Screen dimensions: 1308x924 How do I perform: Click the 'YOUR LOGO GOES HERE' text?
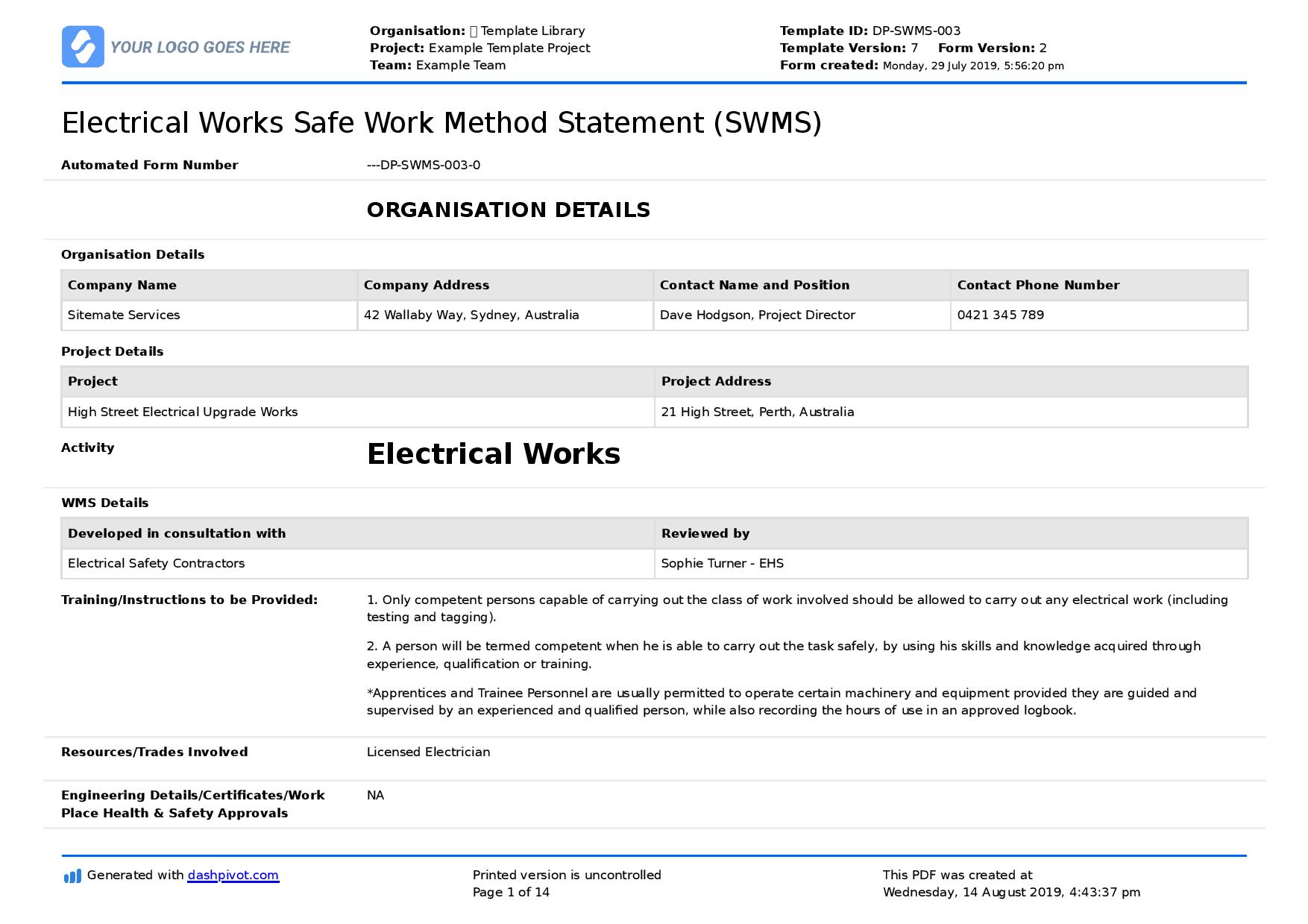pyautogui.click(x=200, y=48)
